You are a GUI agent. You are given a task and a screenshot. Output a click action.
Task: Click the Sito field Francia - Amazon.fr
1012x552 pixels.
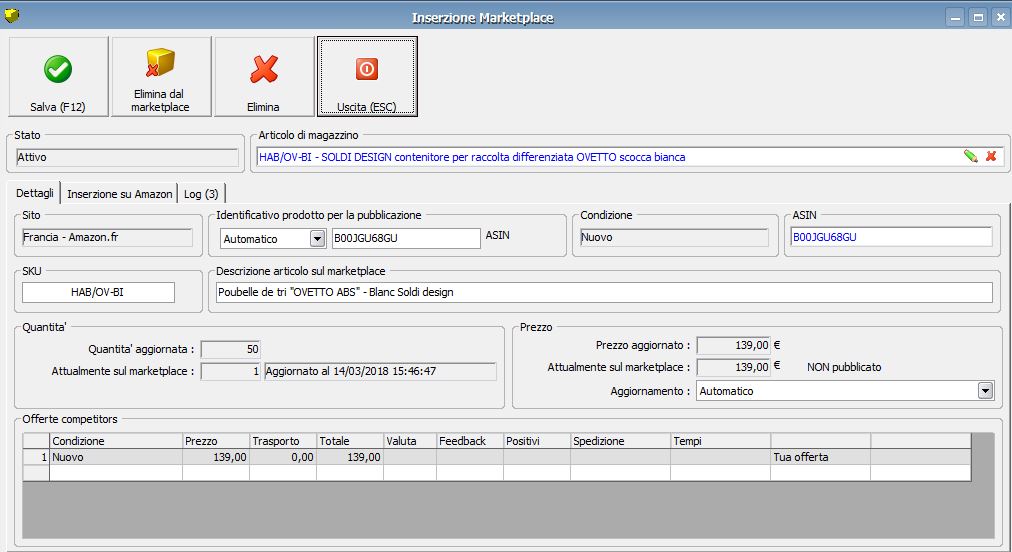tap(107, 237)
